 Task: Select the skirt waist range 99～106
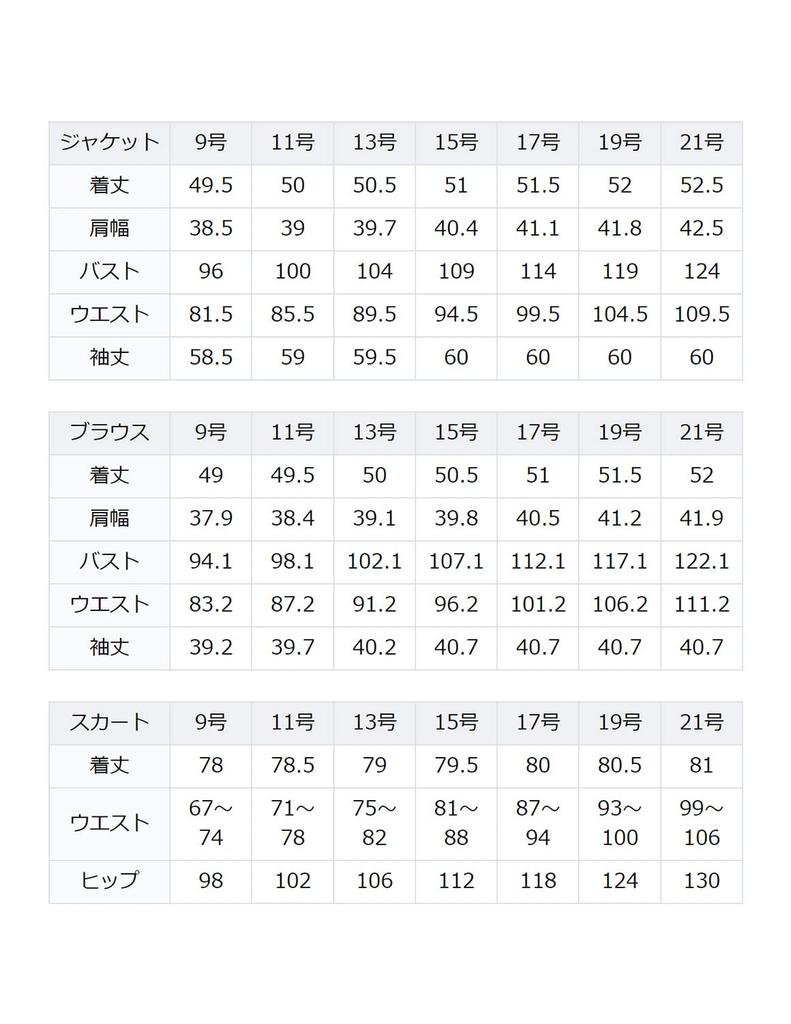701,823
